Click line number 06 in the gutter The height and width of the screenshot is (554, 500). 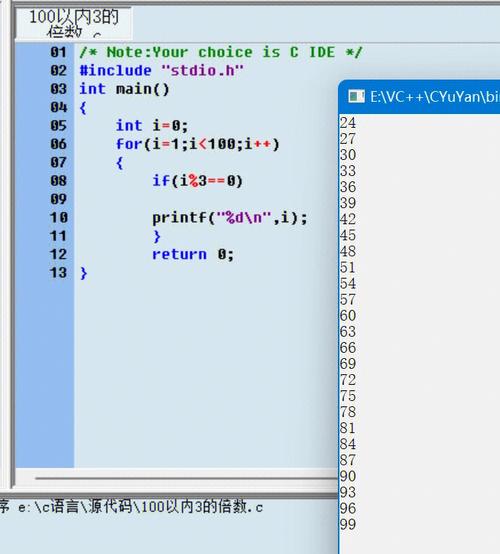(x=58, y=144)
